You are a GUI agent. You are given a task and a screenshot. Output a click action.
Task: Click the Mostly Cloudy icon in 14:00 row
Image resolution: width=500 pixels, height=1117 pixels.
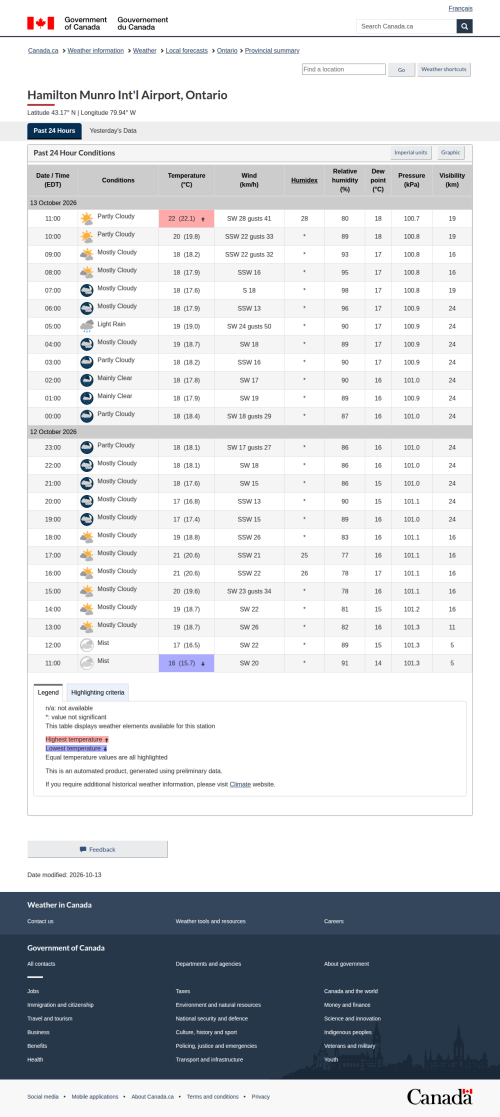(x=86, y=609)
